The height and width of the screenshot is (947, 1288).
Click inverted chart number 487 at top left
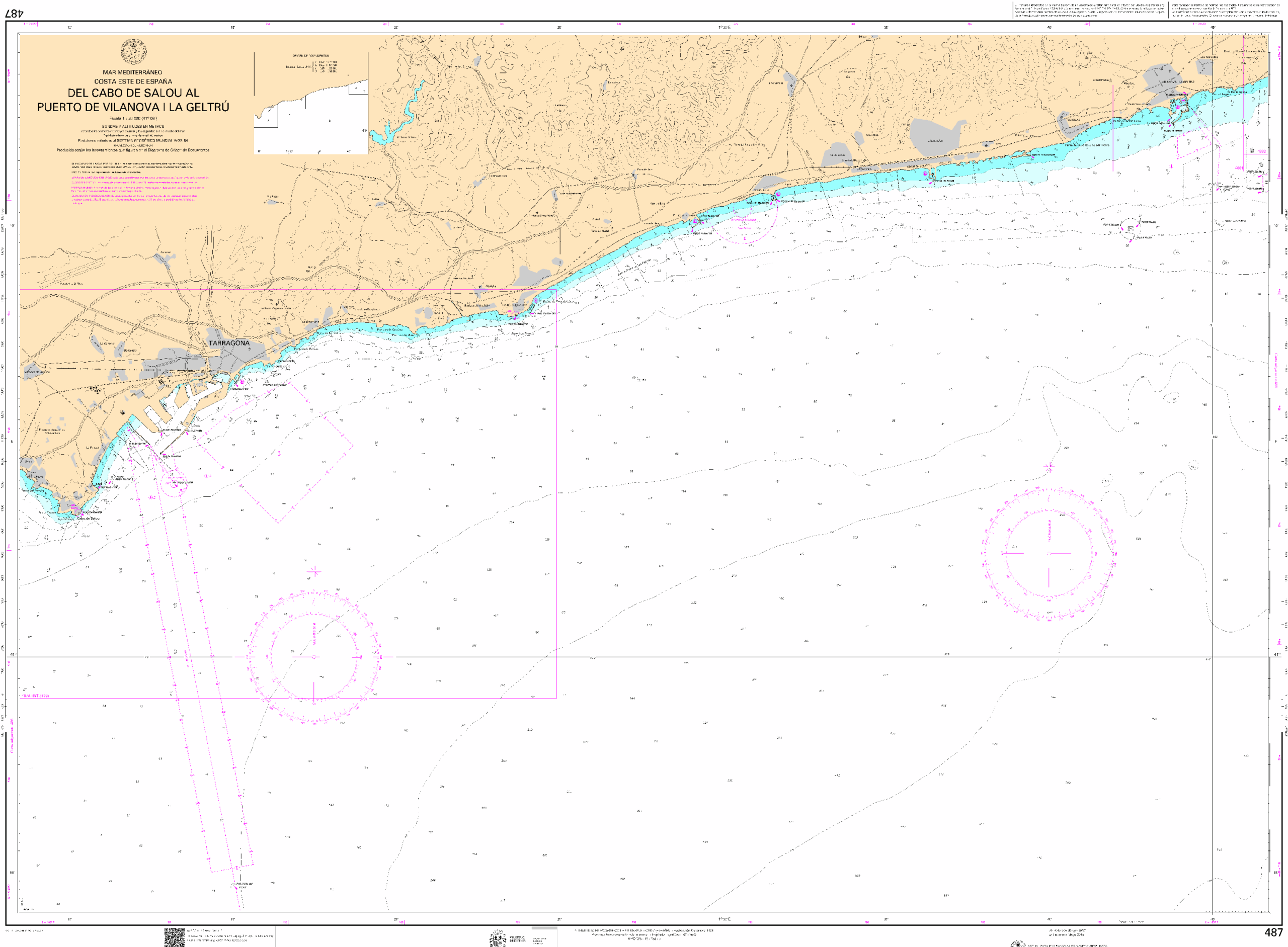[x=14, y=13]
